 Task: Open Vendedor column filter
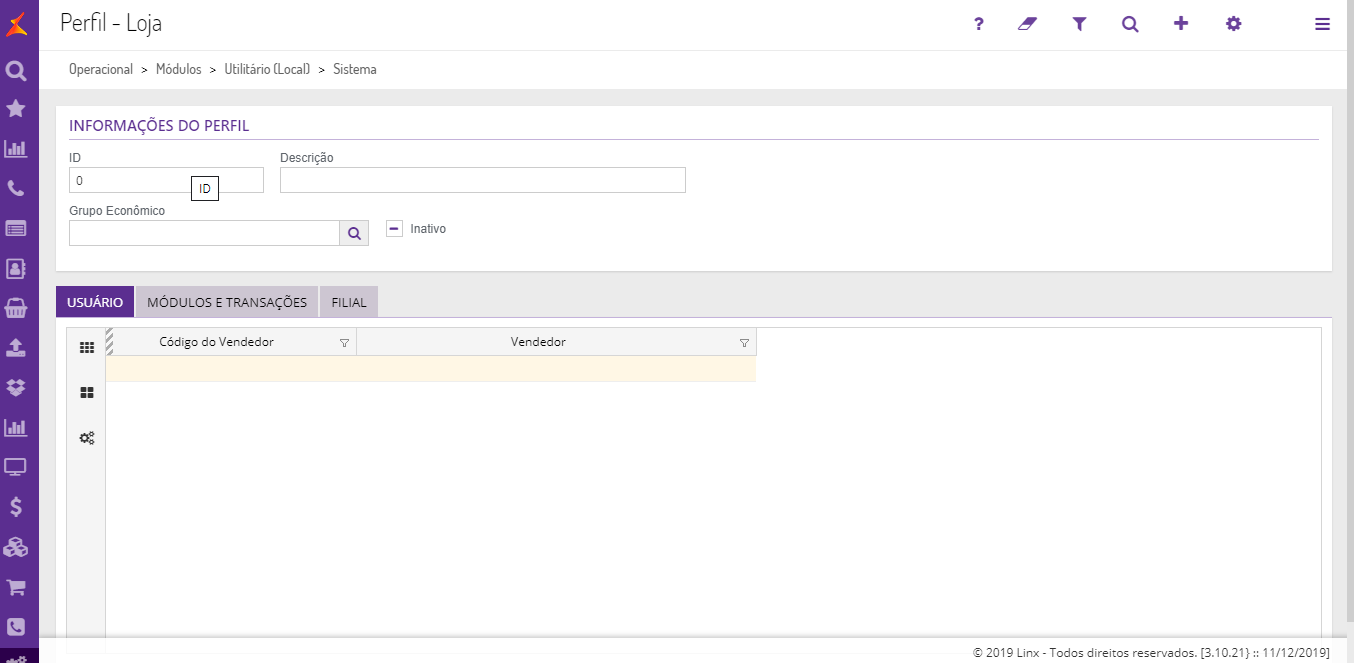744,343
